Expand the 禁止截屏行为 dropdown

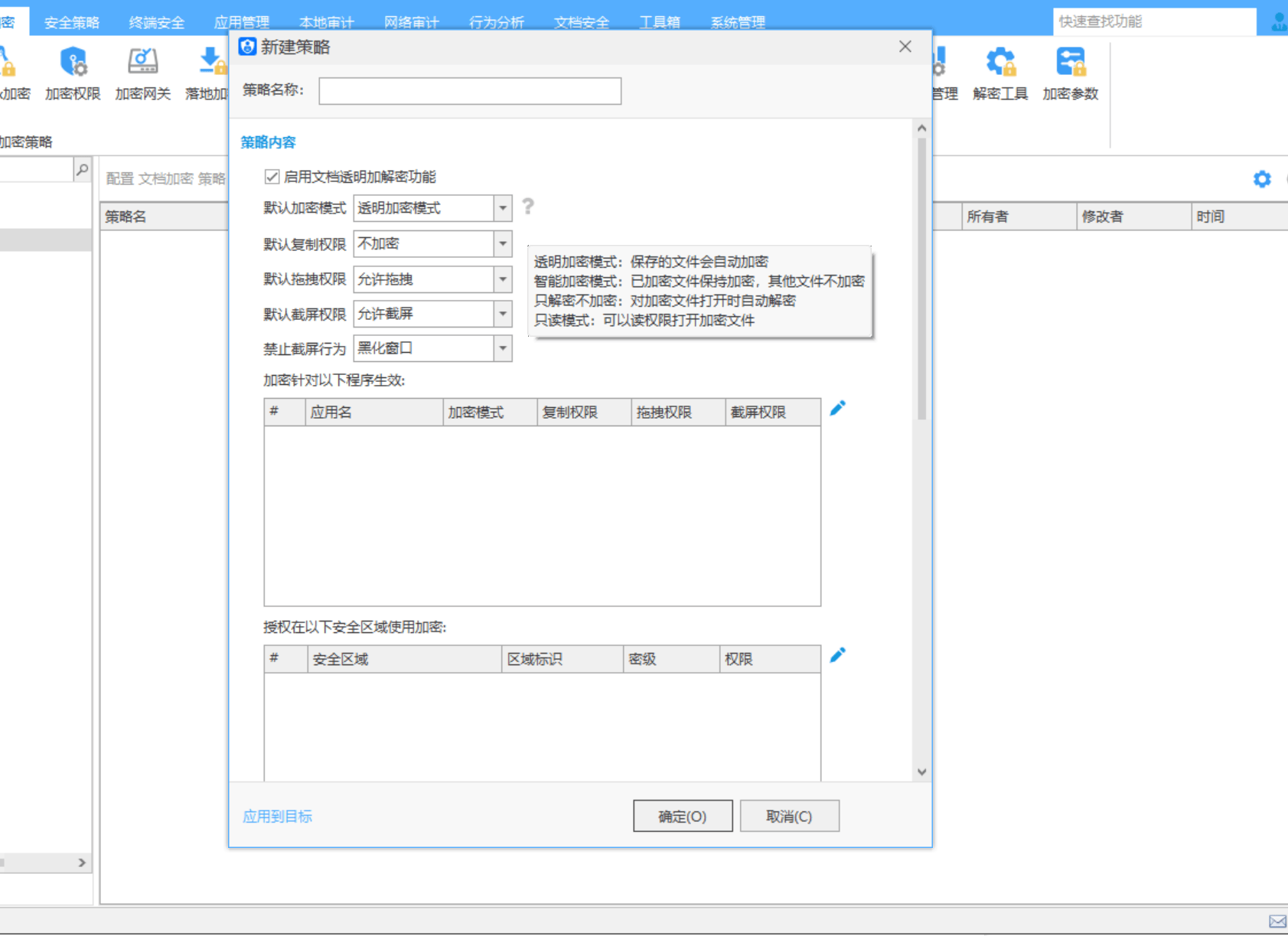pyautogui.click(x=503, y=349)
